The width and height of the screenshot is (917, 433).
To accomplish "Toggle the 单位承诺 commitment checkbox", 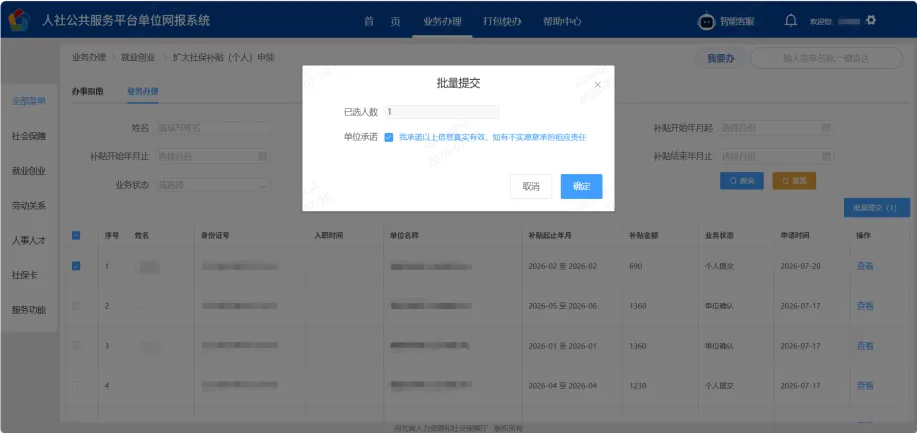I will 389,138.
